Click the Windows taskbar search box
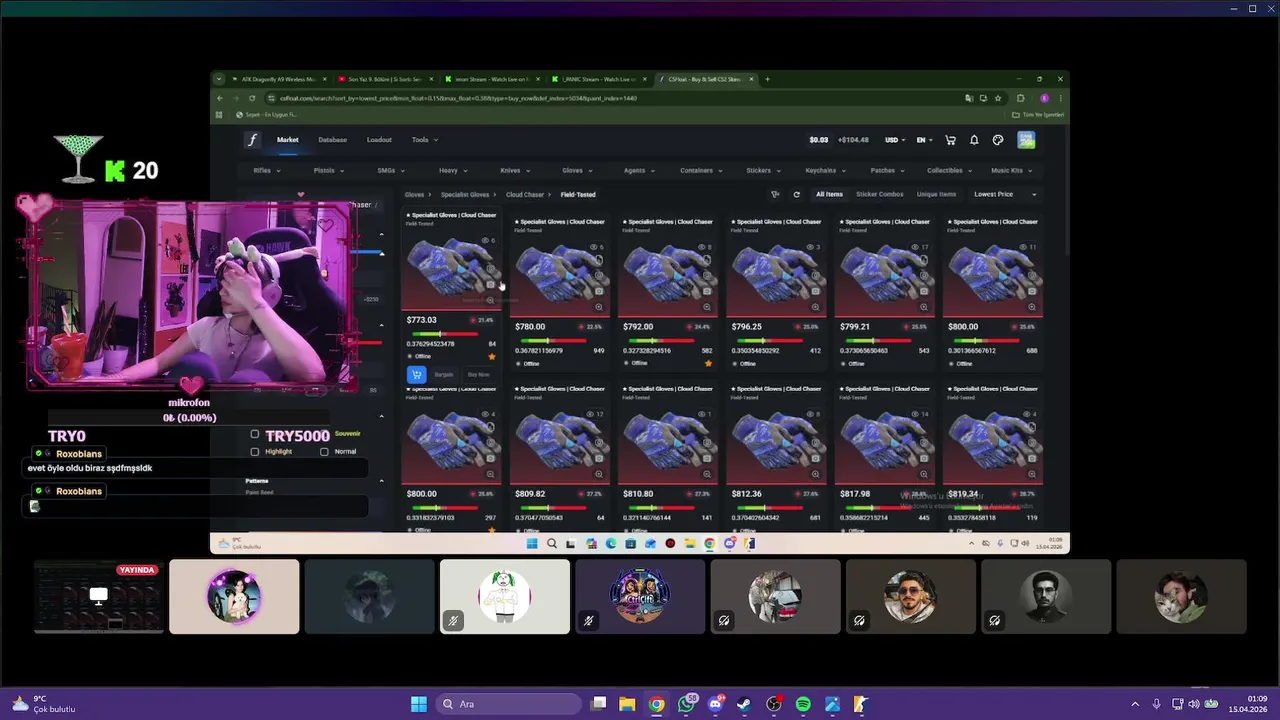This screenshot has height=720, width=1280. [509, 704]
